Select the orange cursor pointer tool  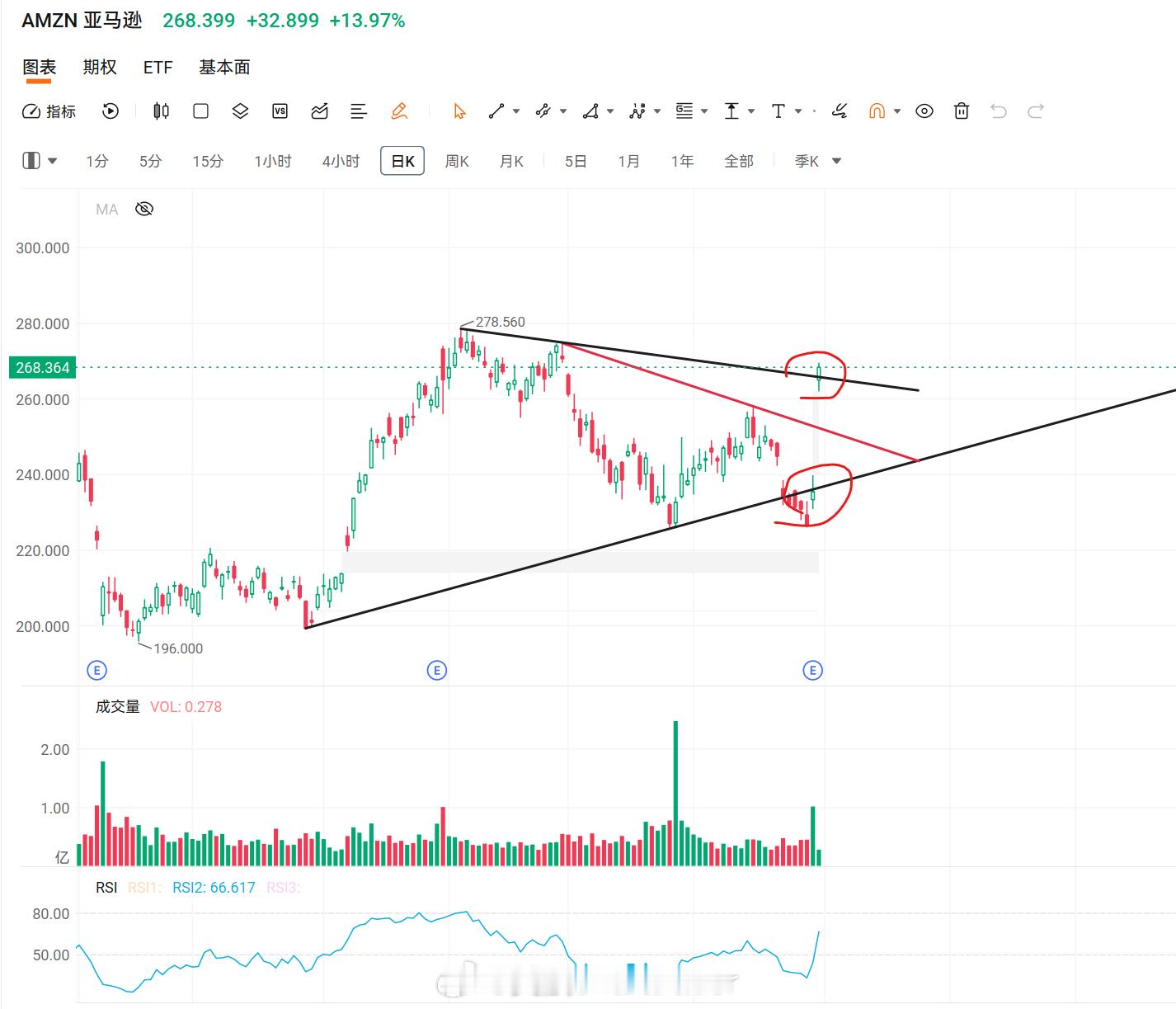pyautogui.click(x=459, y=111)
